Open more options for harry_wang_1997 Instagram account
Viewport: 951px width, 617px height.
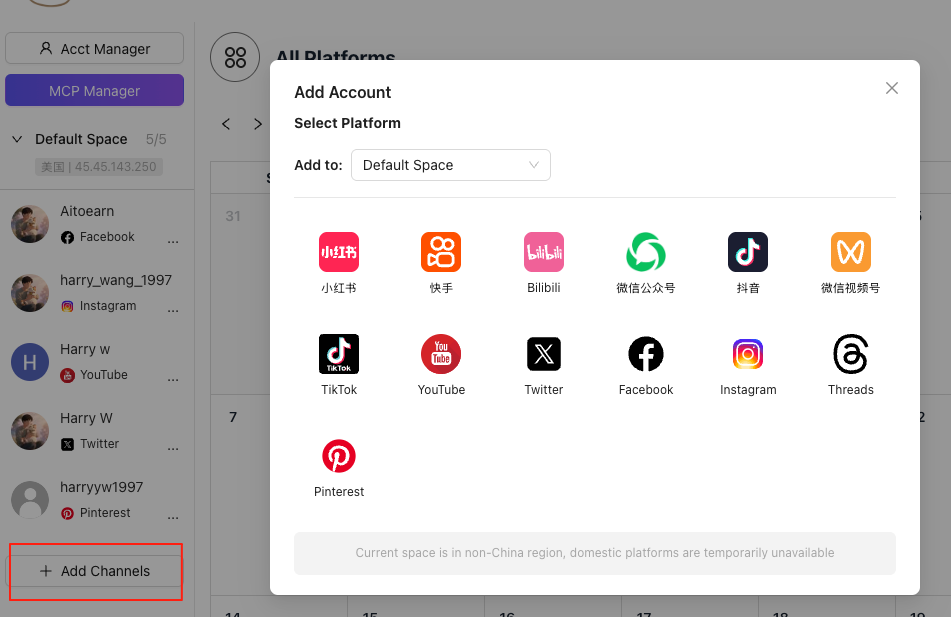[173, 311]
